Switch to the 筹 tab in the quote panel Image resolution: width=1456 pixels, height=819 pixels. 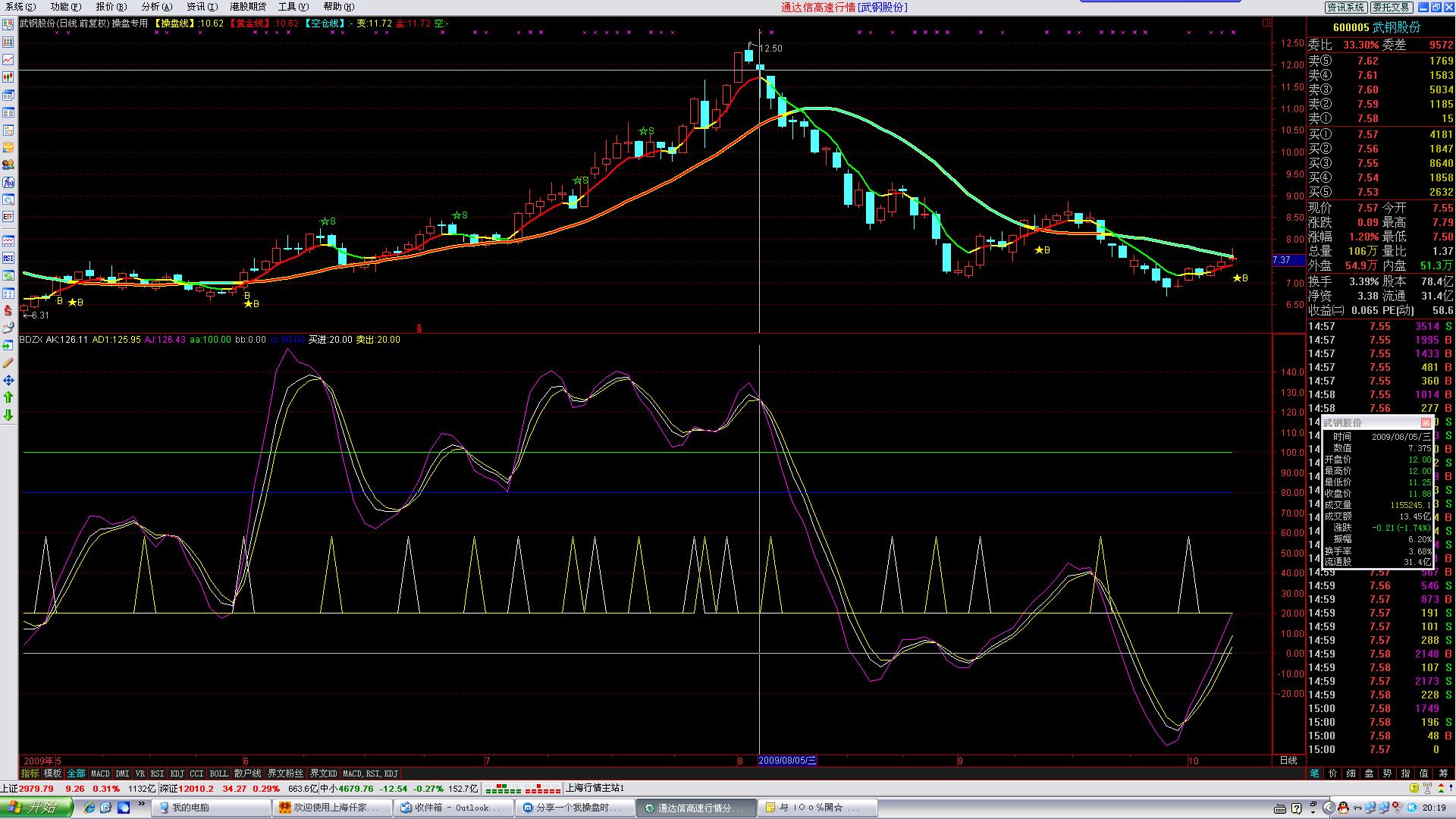tap(1442, 773)
